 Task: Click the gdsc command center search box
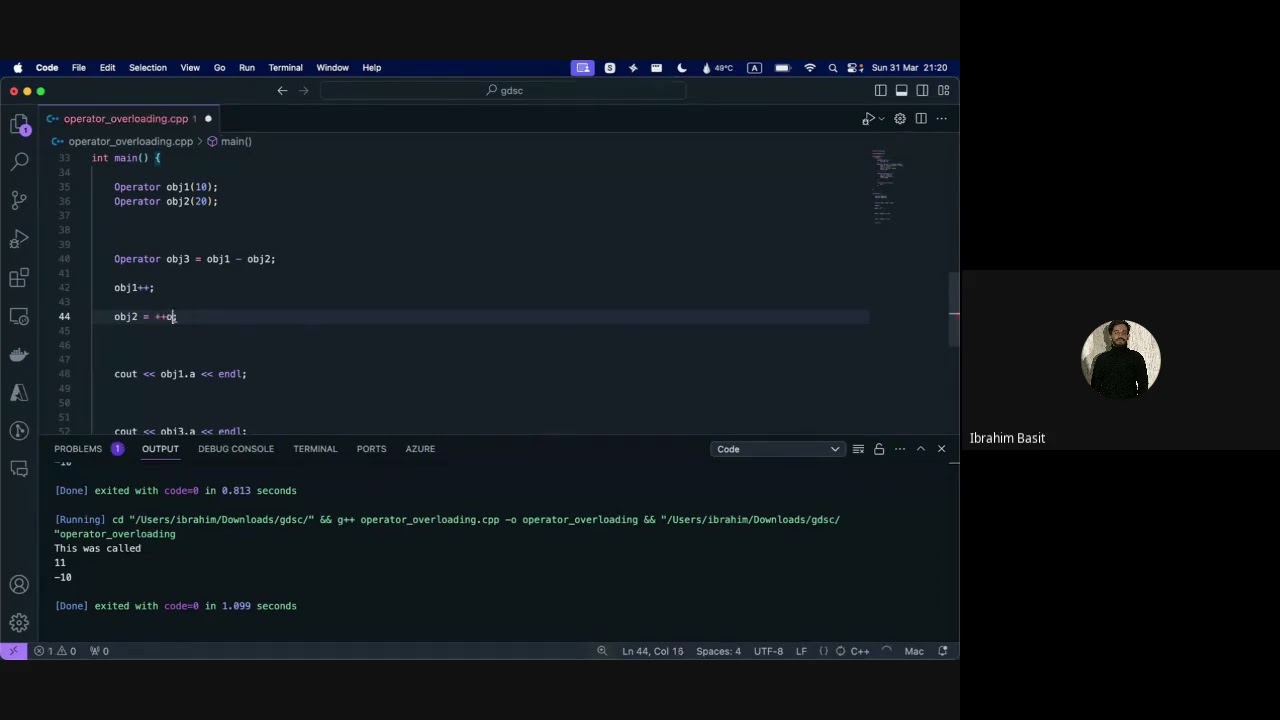(503, 90)
